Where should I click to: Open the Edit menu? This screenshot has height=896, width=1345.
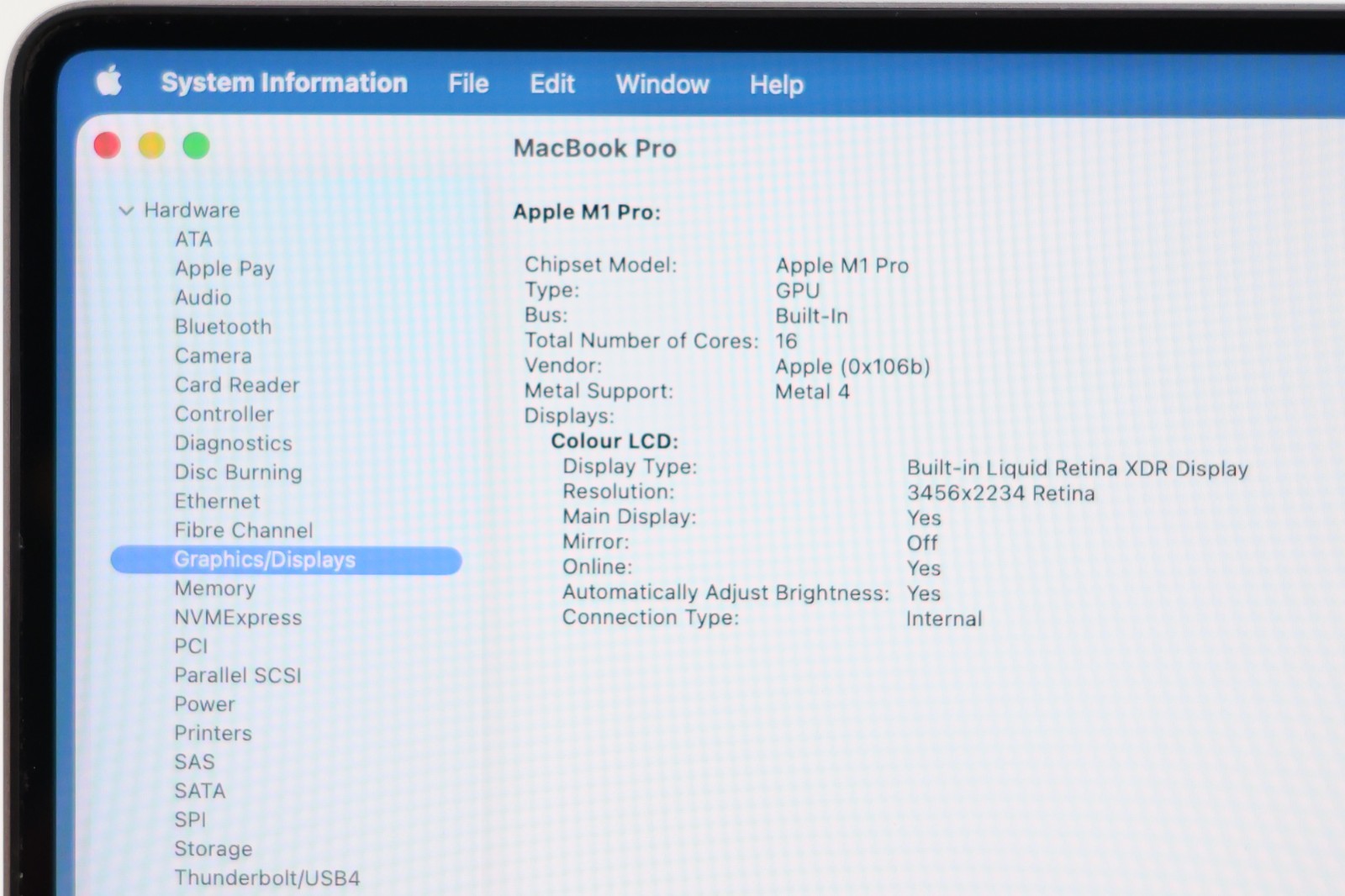(551, 84)
